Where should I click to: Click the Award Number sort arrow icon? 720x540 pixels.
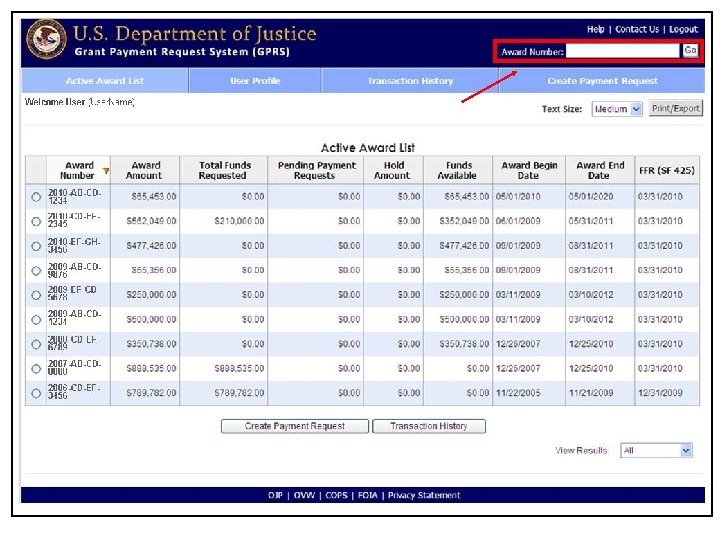coord(106,171)
